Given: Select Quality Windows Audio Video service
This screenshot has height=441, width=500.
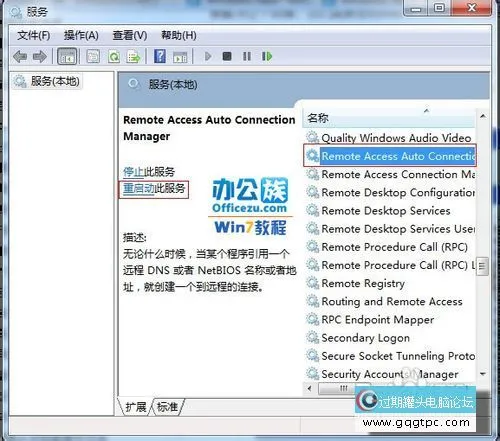Looking at the screenshot, I should pos(390,138).
